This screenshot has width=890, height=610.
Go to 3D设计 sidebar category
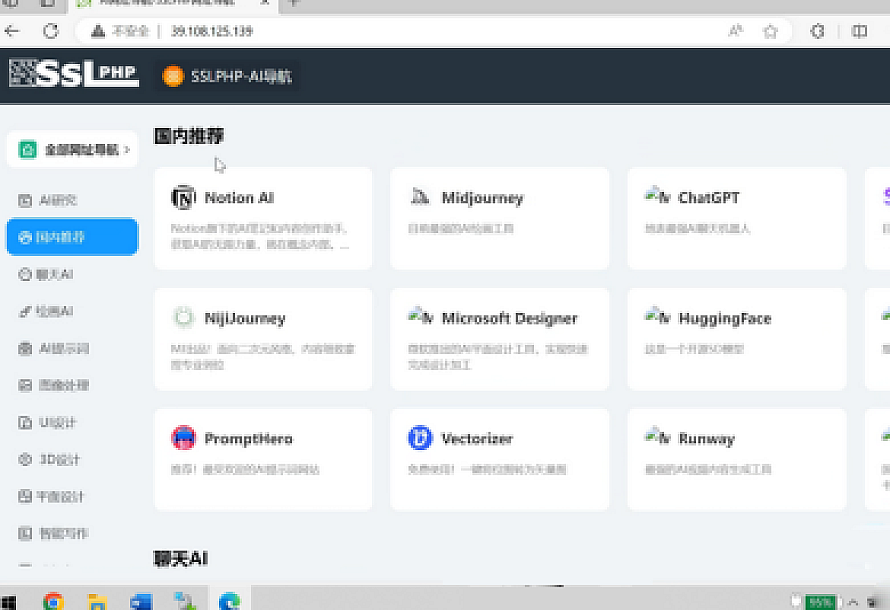coord(60,460)
